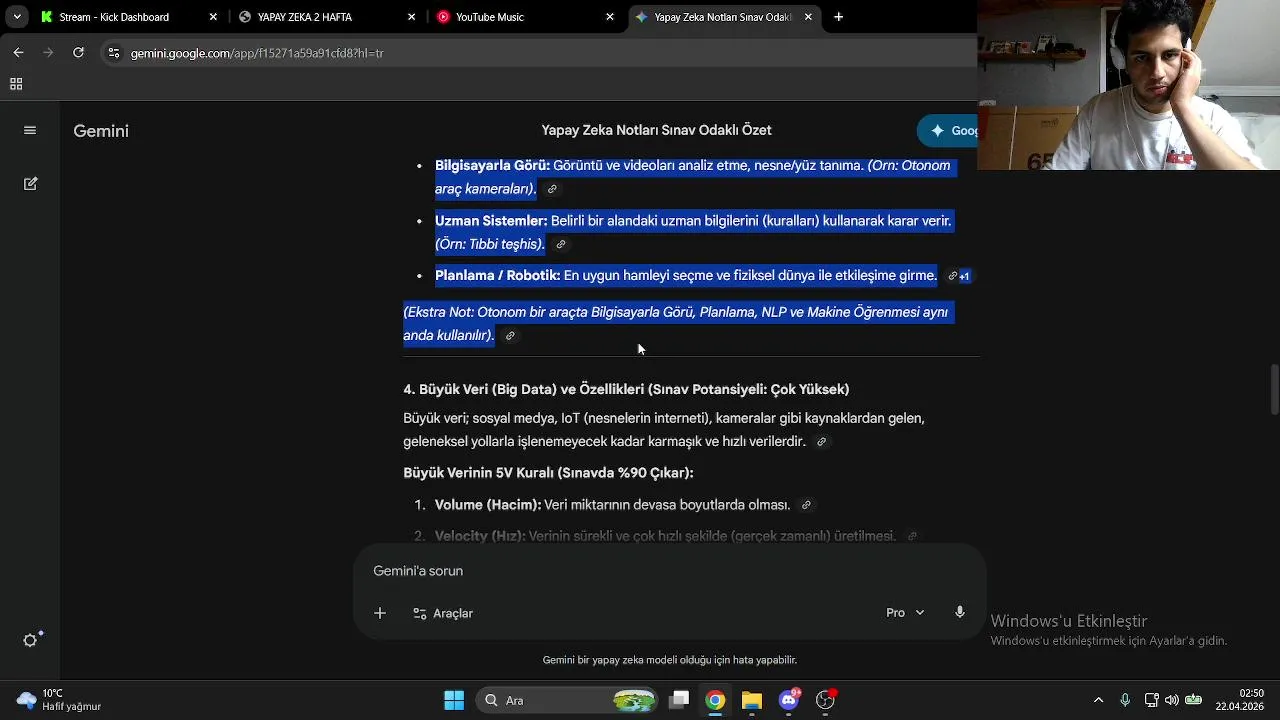The height and width of the screenshot is (720, 1280).
Task: Open the Gemini main menu hamburger icon
Action: pos(30,131)
